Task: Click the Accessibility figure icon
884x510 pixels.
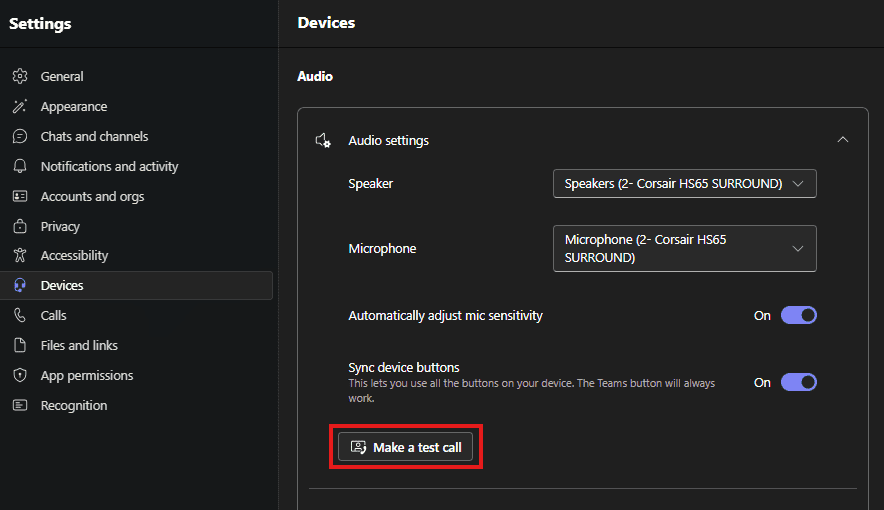Action: [19, 256]
